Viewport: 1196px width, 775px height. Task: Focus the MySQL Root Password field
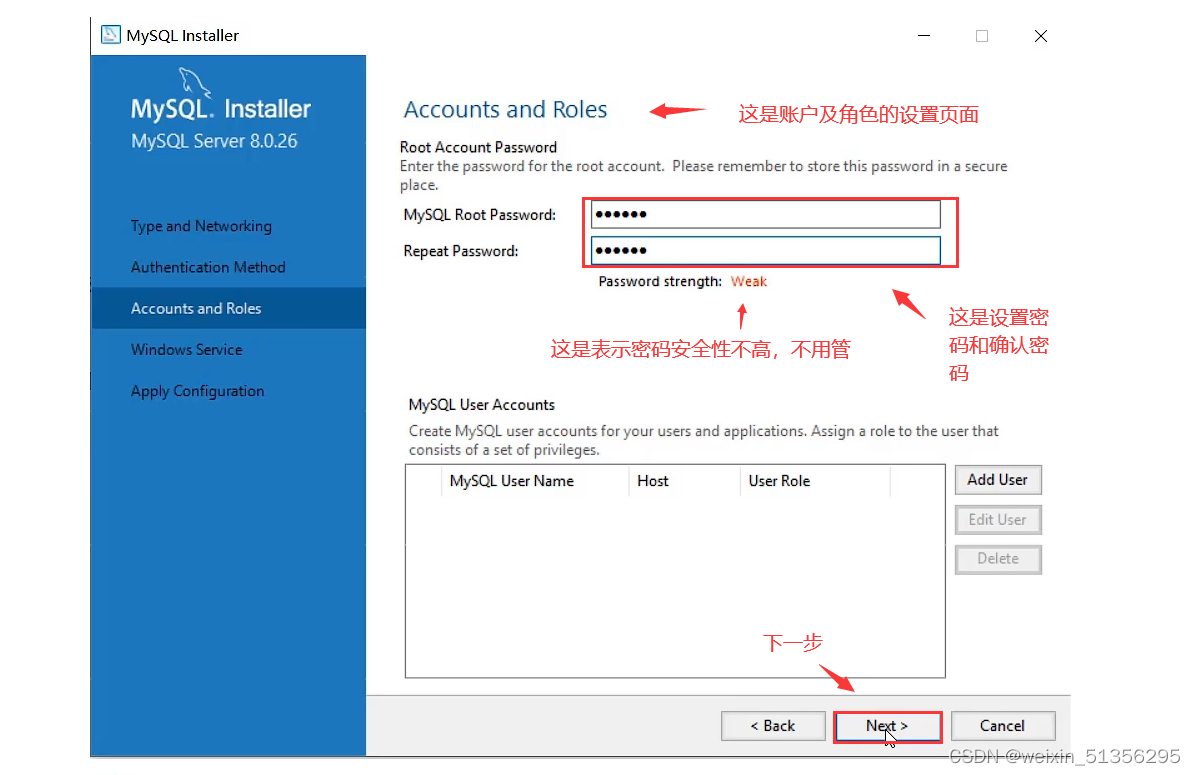click(x=765, y=214)
